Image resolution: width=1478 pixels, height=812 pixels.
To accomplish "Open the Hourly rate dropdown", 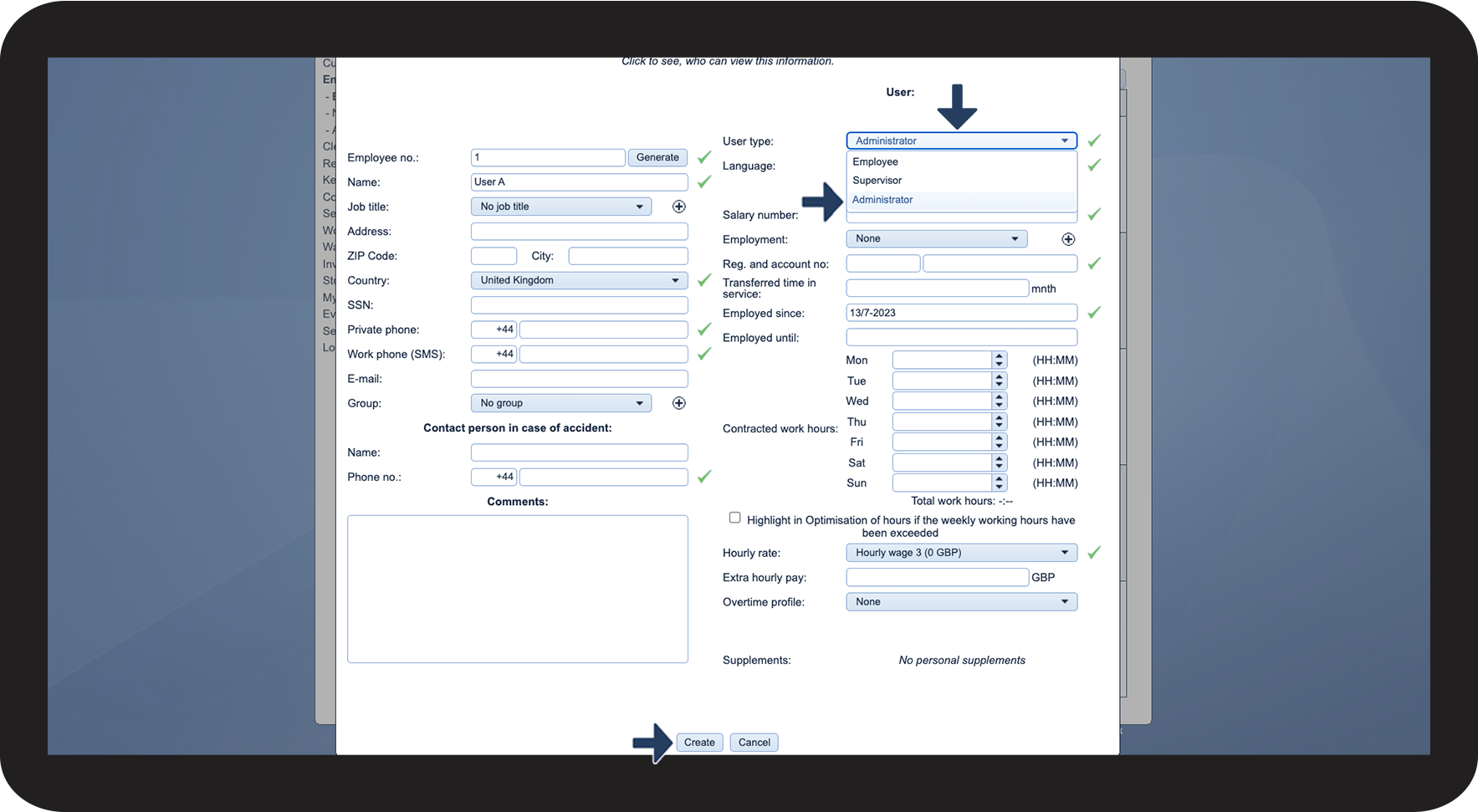I will [961, 553].
